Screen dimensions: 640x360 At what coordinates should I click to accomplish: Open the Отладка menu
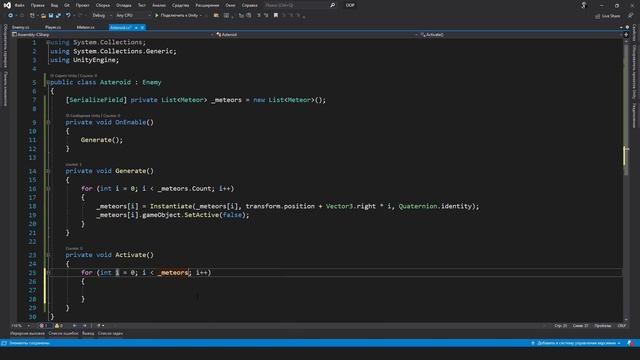coord(124,5)
